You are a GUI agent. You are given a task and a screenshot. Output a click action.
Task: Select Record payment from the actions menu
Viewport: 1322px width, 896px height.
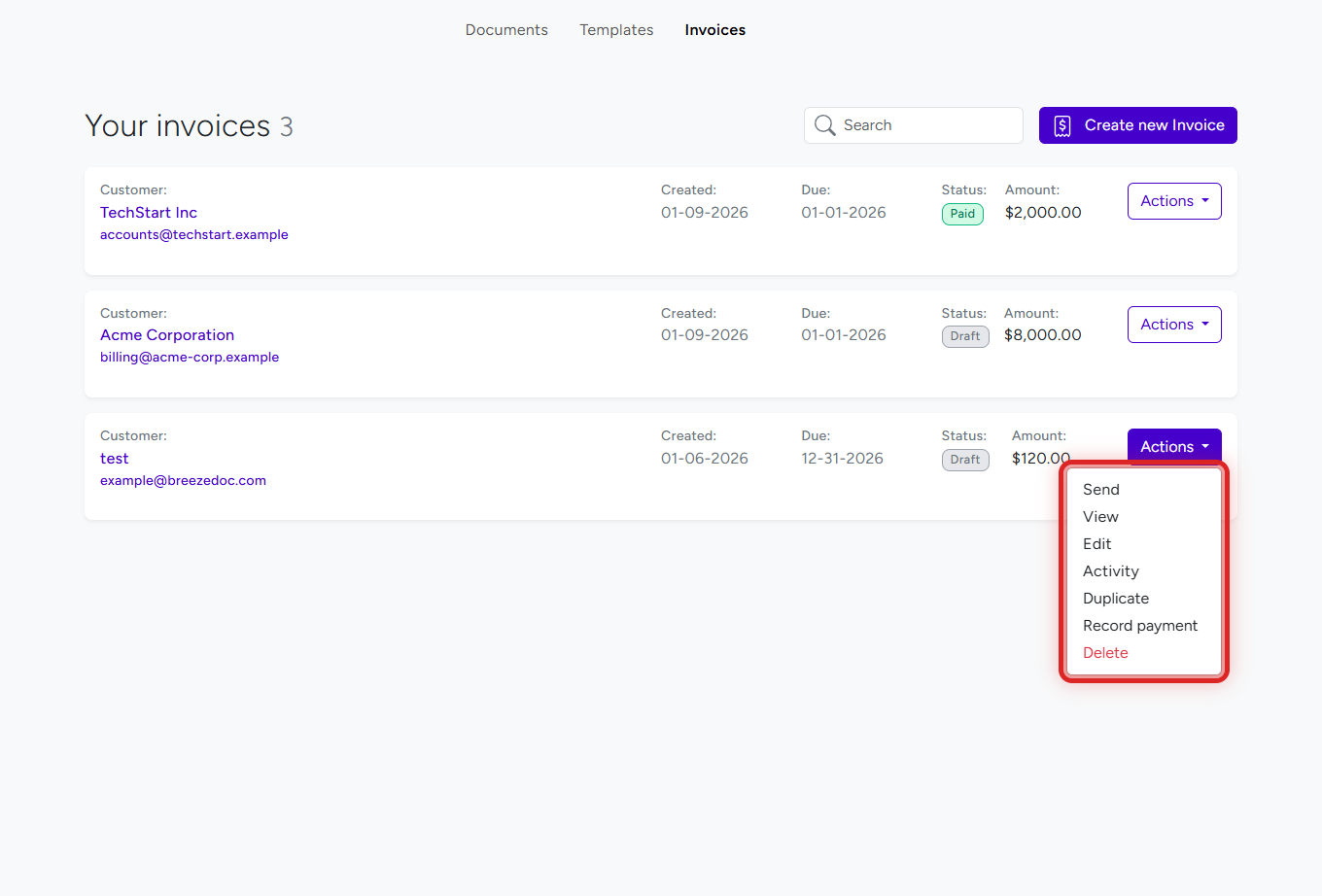click(x=1140, y=625)
